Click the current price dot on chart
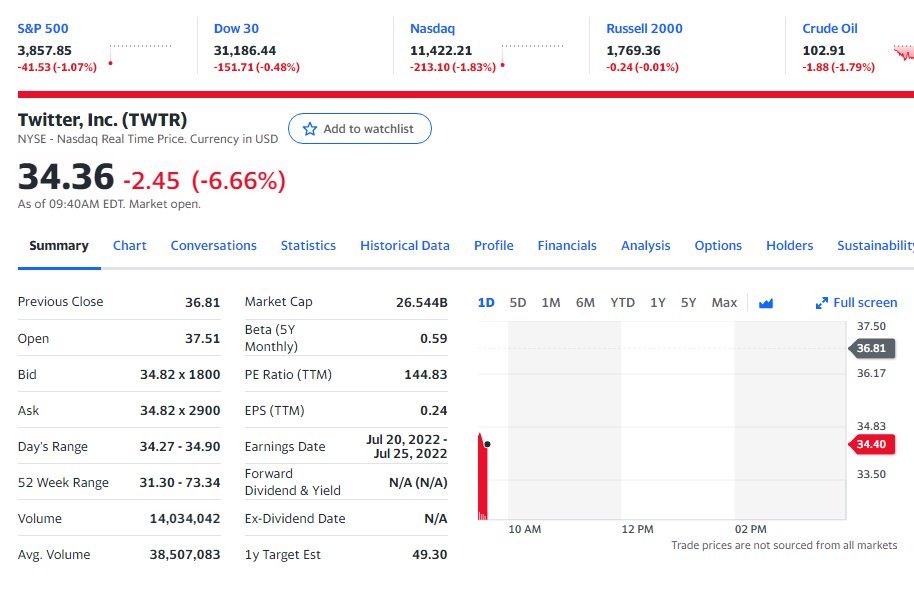 click(487, 444)
